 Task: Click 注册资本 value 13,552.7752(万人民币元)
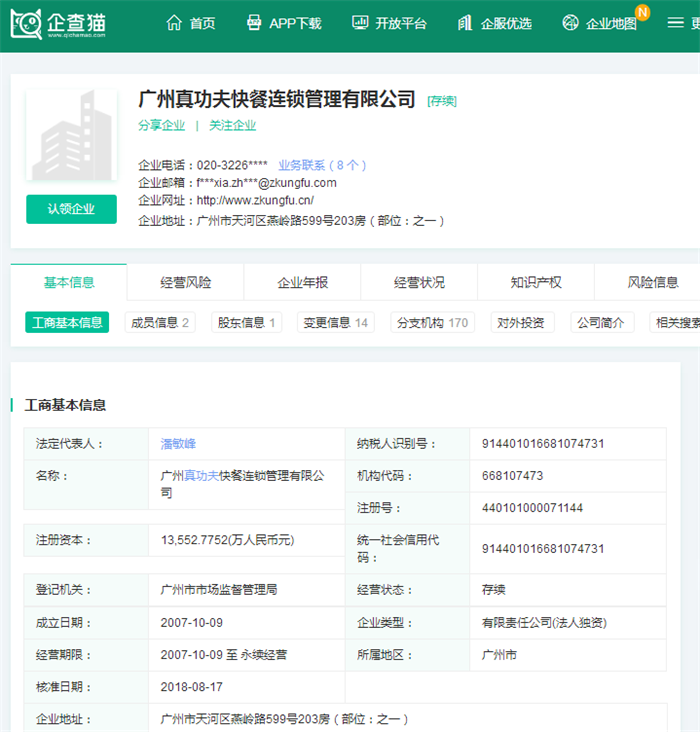click(x=228, y=540)
